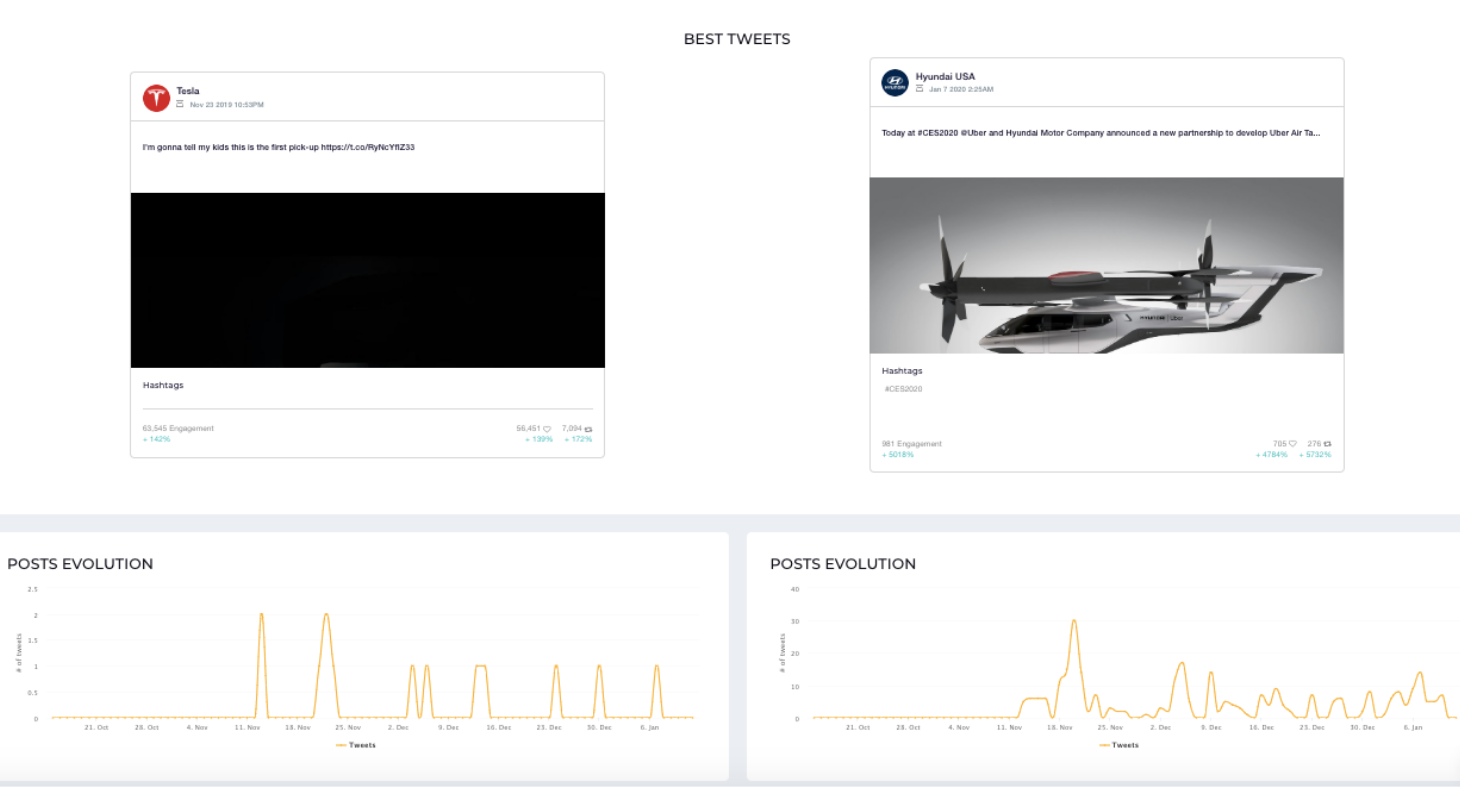Viewport: 1460px width, 800px height.
Task: Click the heart icon next to 705
Action: tap(1293, 444)
